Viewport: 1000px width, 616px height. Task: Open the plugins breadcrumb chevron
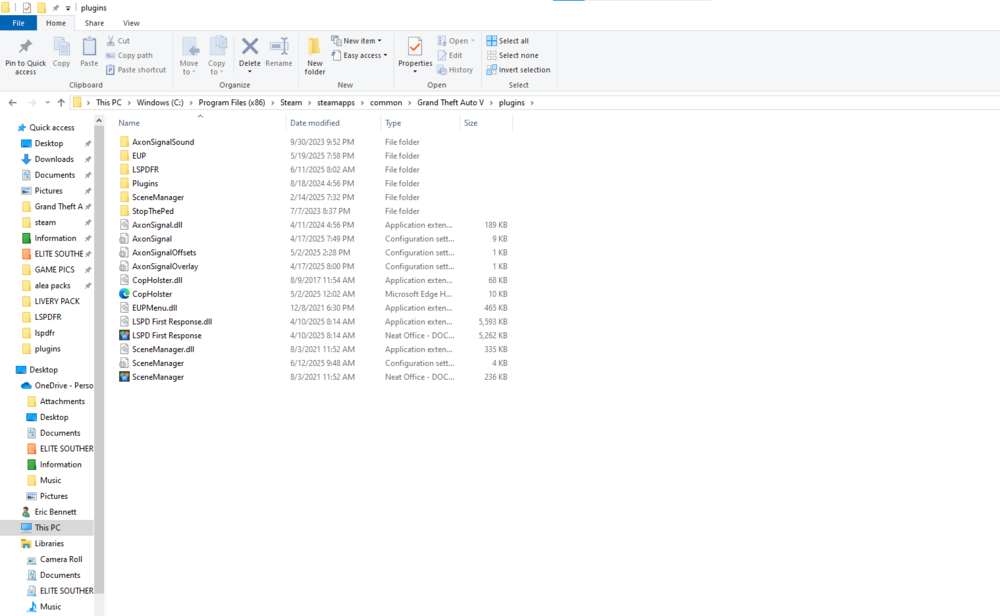pos(532,103)
